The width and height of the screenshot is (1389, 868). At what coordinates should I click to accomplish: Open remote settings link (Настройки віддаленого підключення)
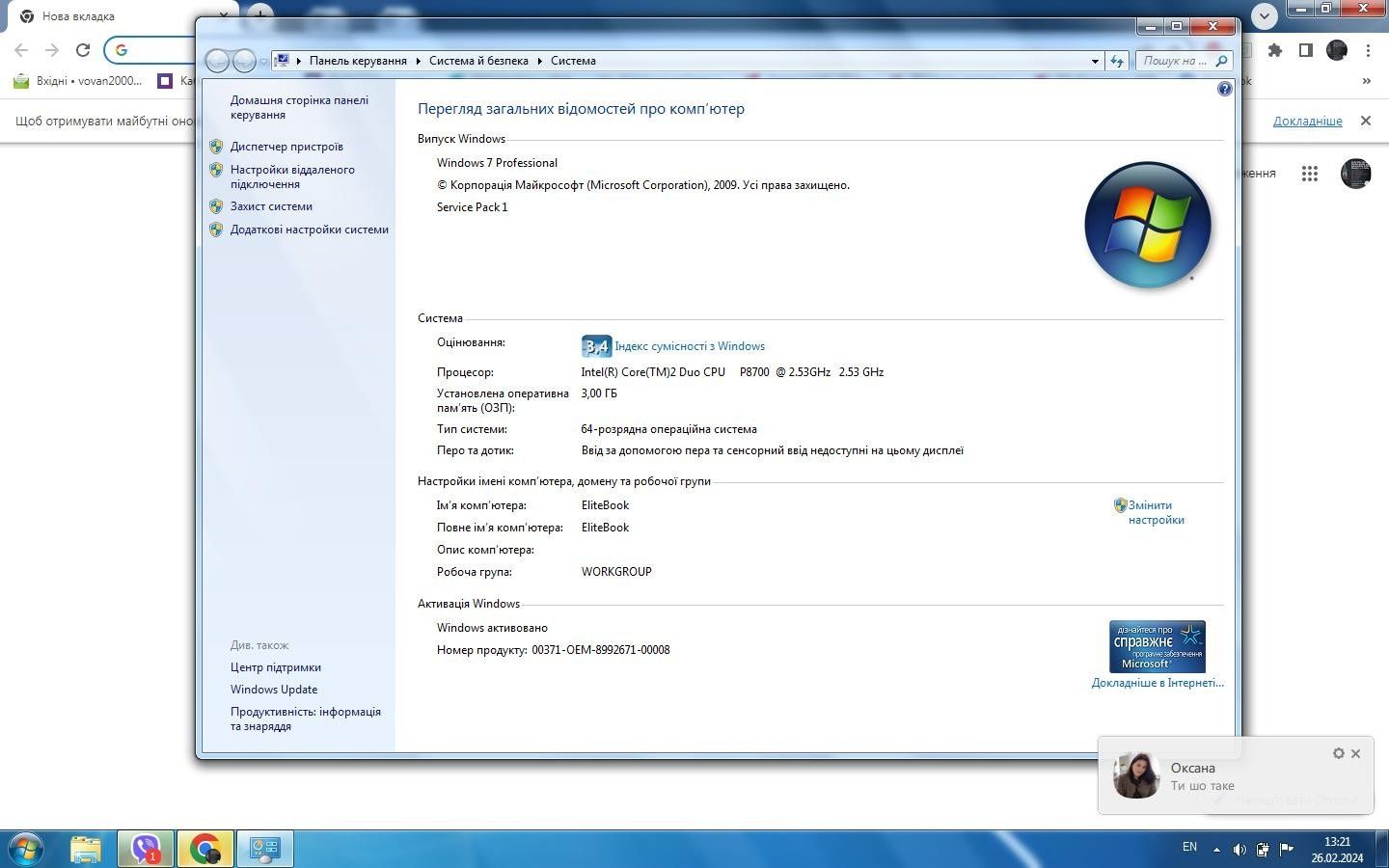point(292,176)
